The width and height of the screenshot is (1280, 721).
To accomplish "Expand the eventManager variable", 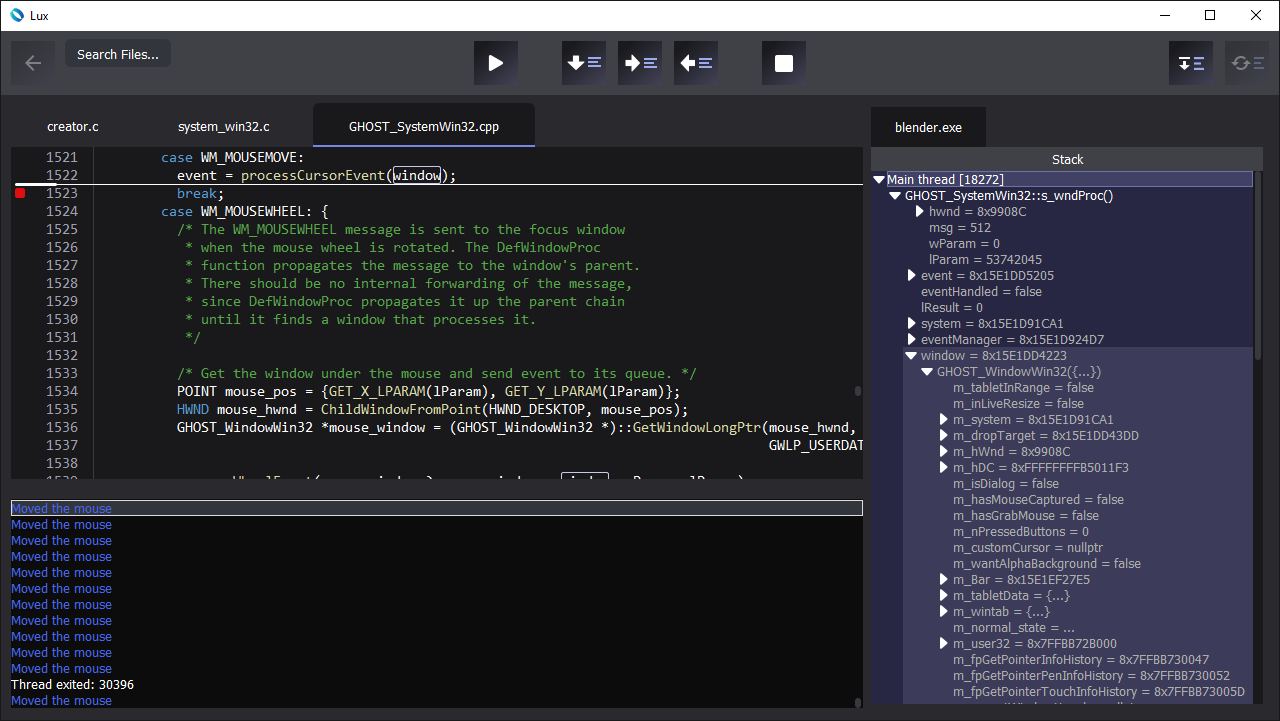I will pos(911,340).
